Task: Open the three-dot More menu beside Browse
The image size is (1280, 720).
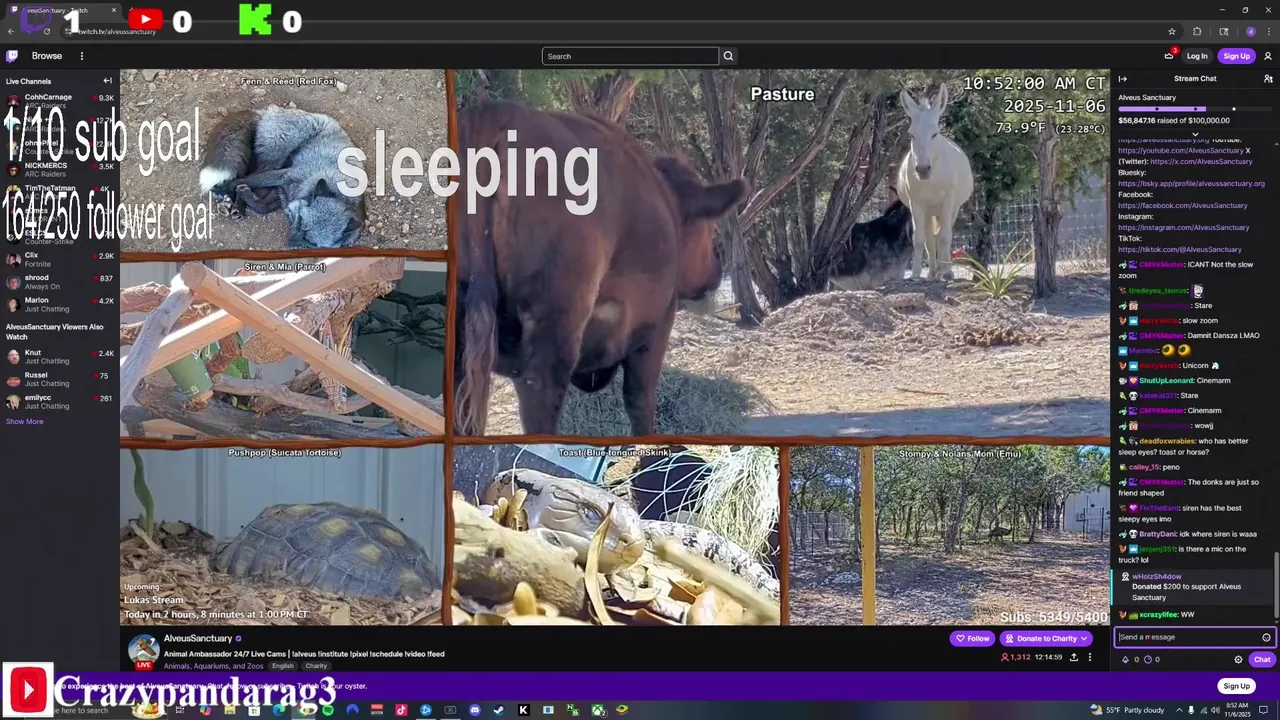Action: click(x=82, y=56)
